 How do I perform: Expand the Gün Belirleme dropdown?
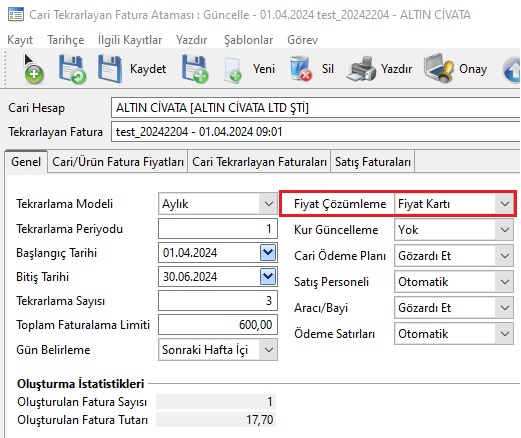(x=268, y=350)
